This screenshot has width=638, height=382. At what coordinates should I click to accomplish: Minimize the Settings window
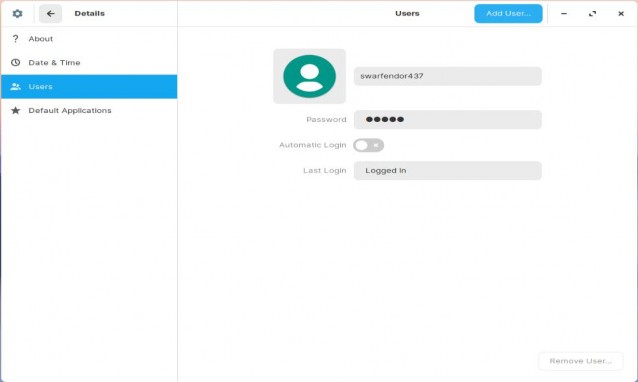point(564,13)
